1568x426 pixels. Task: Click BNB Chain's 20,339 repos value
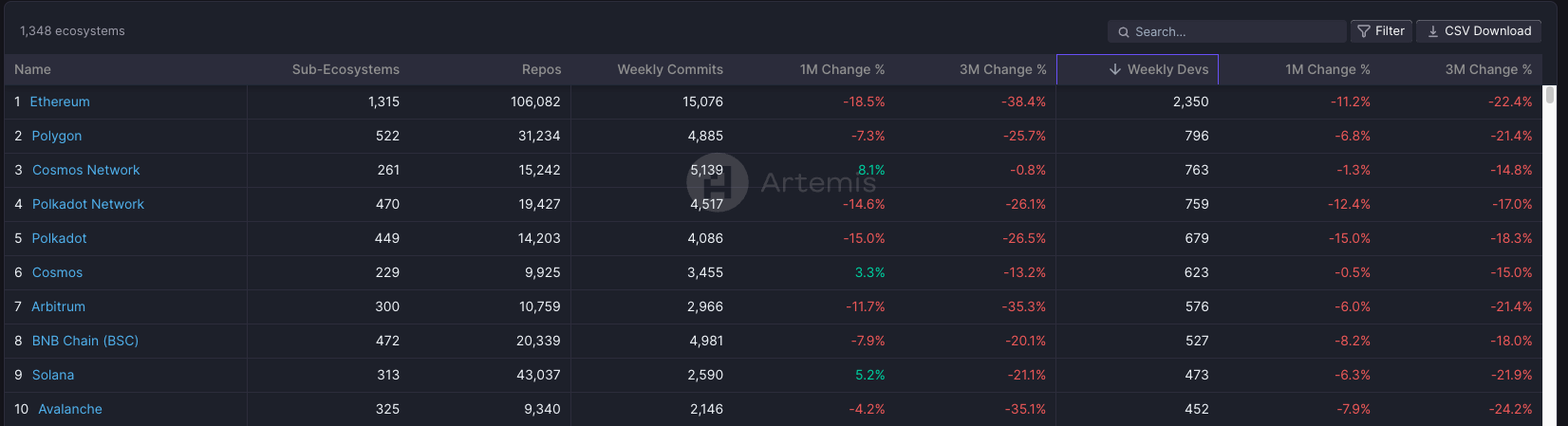tap(538, 341)
